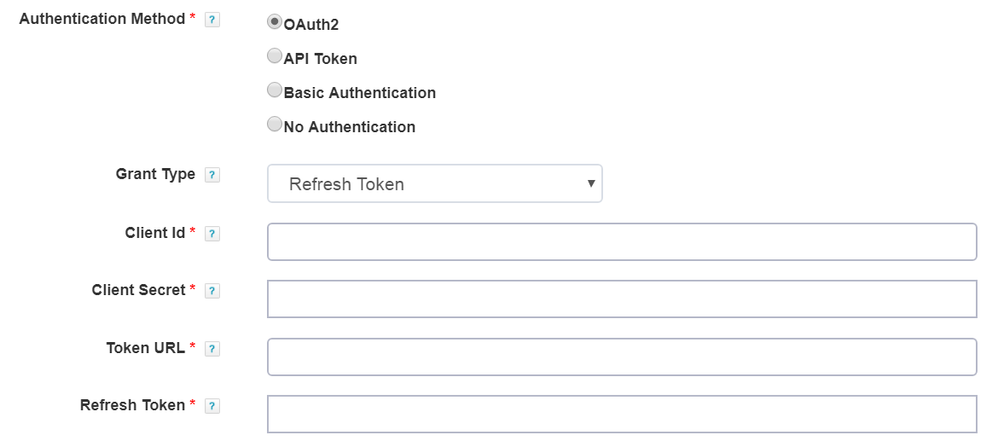Click the Grant Type help icon
This screenshot has width=998, height=441.
pos(212,175)
